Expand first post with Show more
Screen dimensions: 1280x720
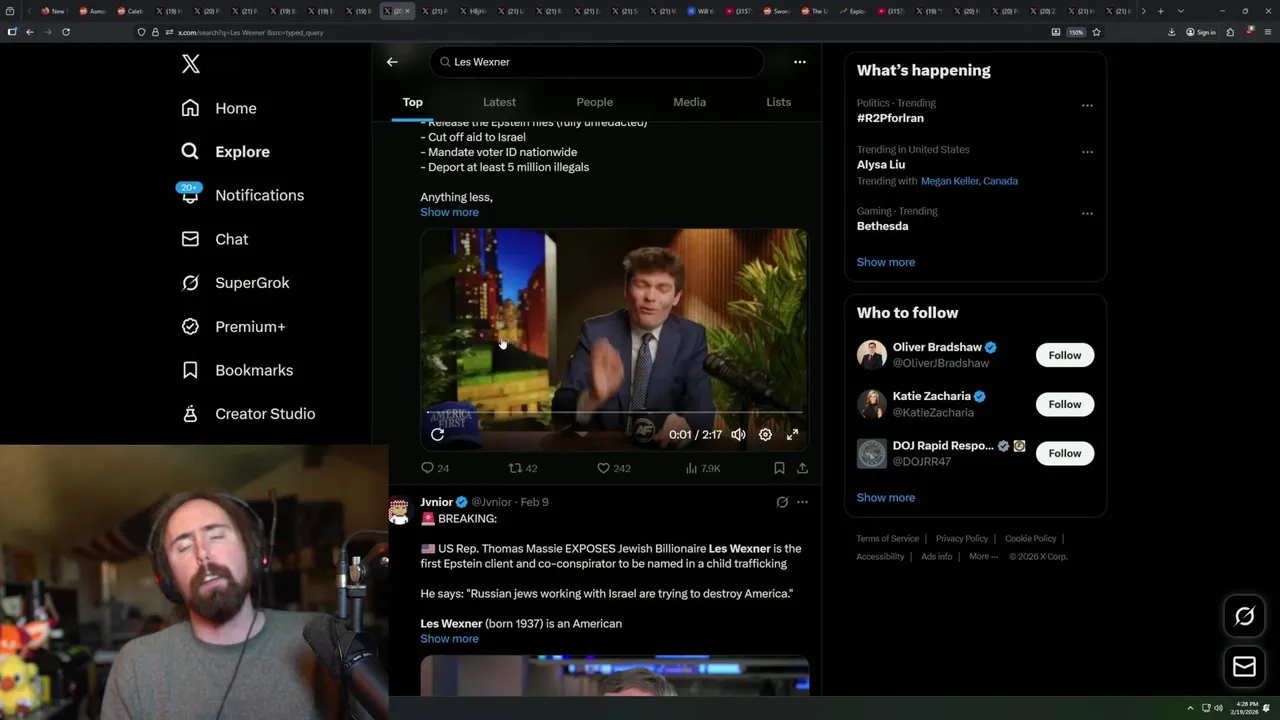pyautogui.click(x=449, y=212)
